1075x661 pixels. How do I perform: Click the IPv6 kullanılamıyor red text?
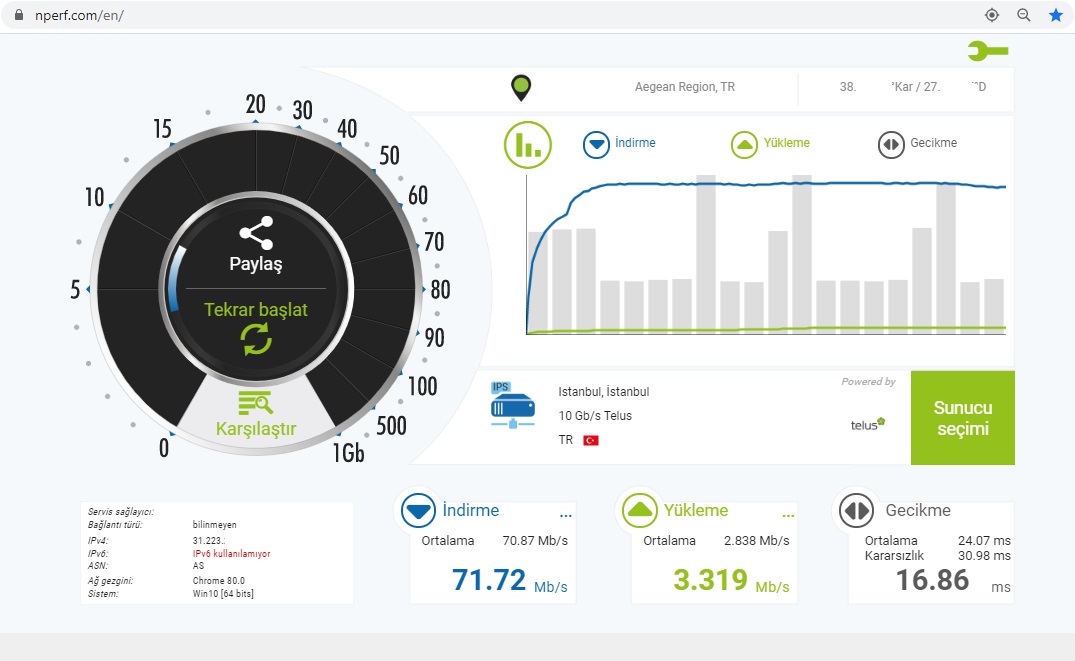coord(231,553)
